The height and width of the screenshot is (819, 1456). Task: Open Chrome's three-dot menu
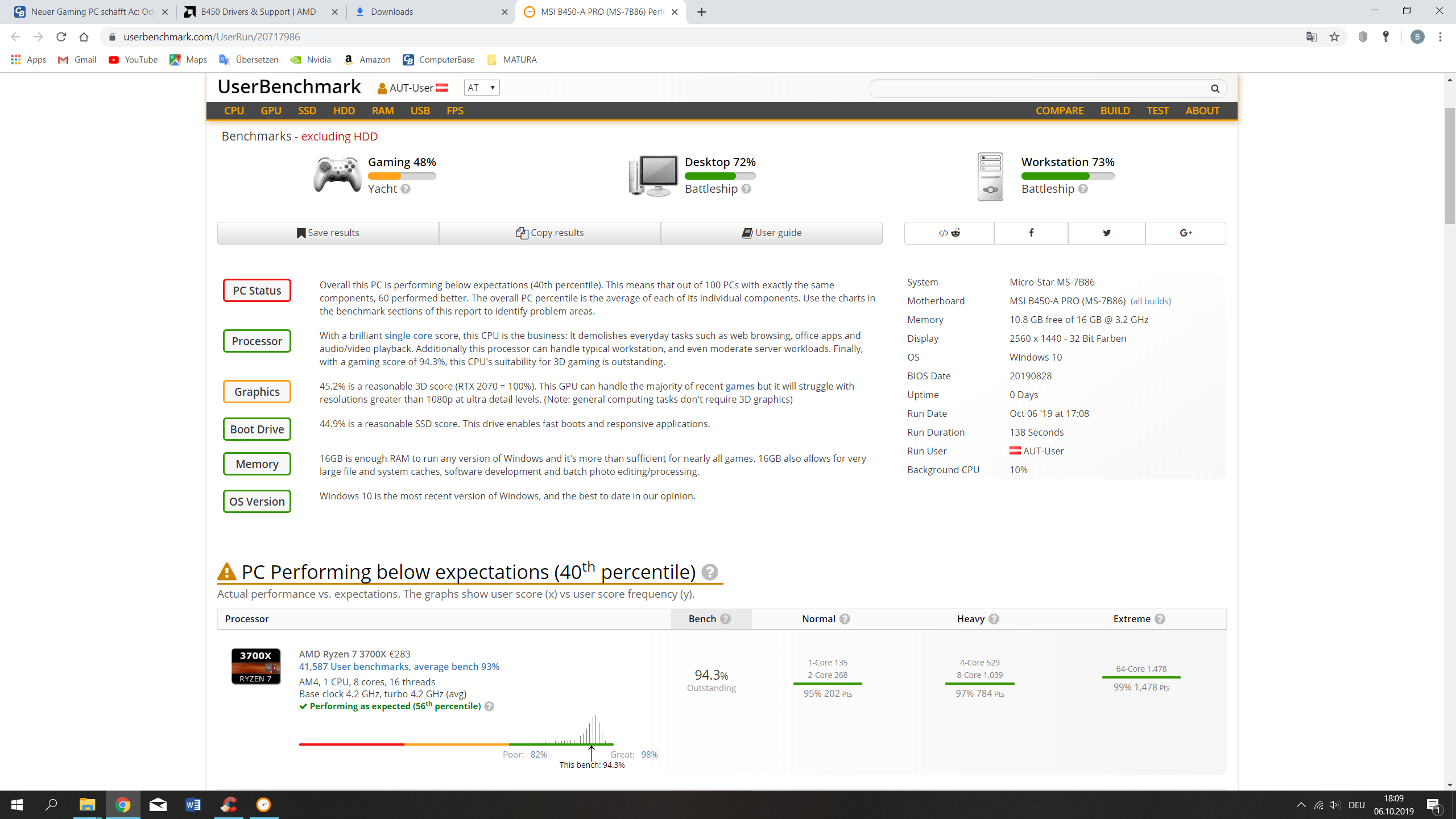[x=1440, y=37]
